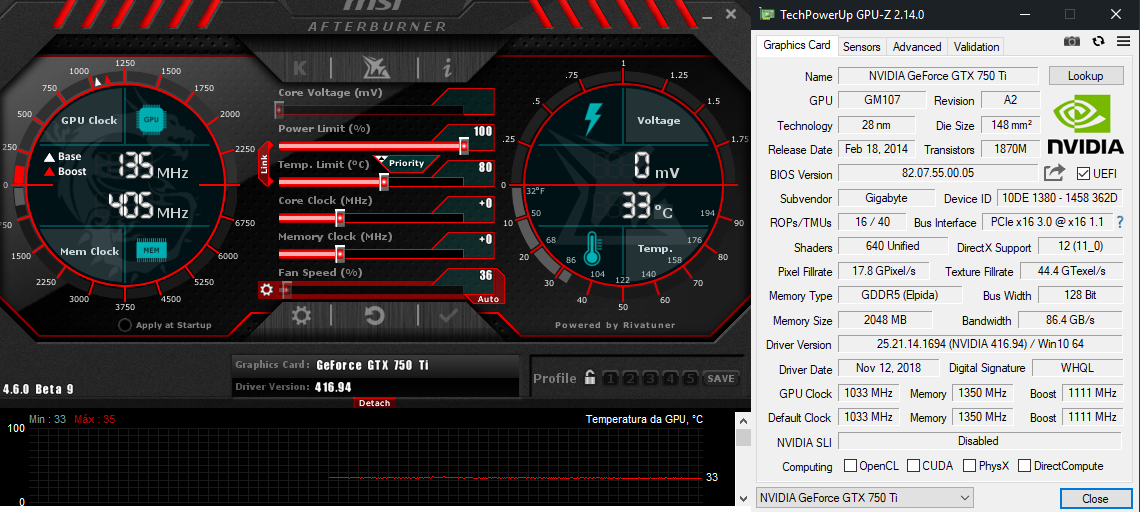
Task: Click the BIOS Version field 82.07.55.00.05
Action: (937, 173)
